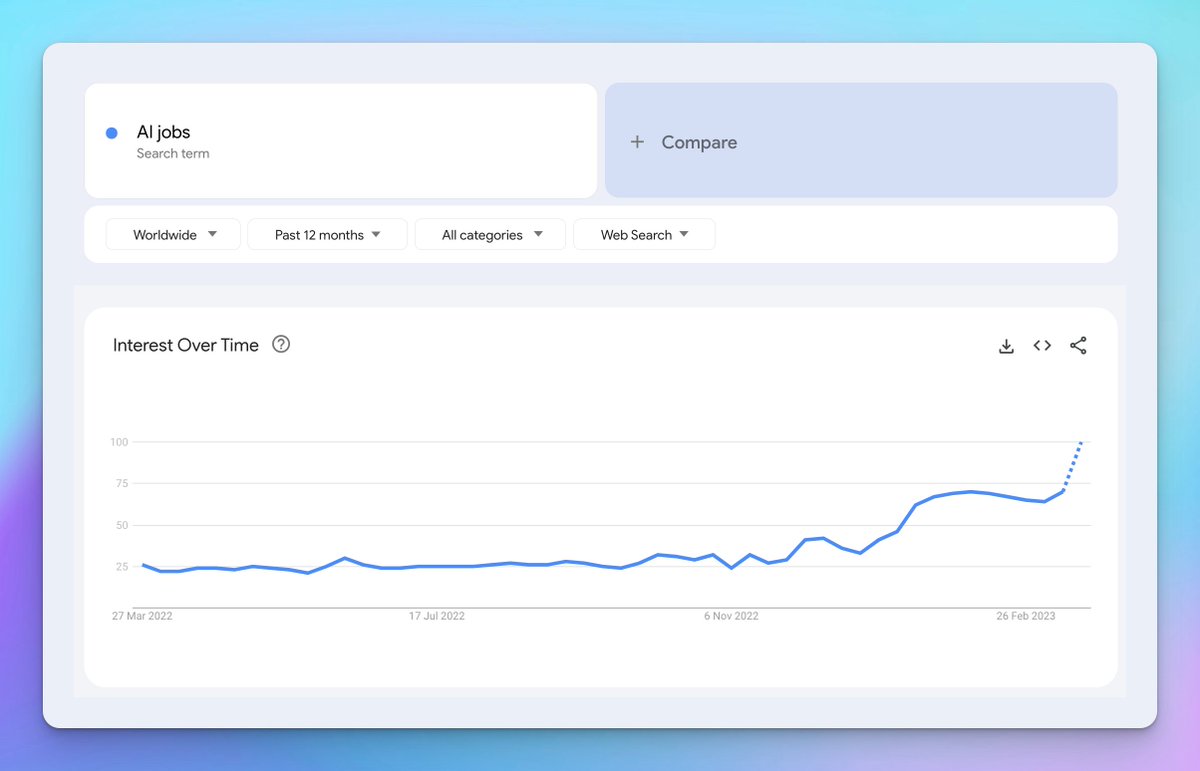
Task: Edit the AI jobs search term
Action: (341, 140)
